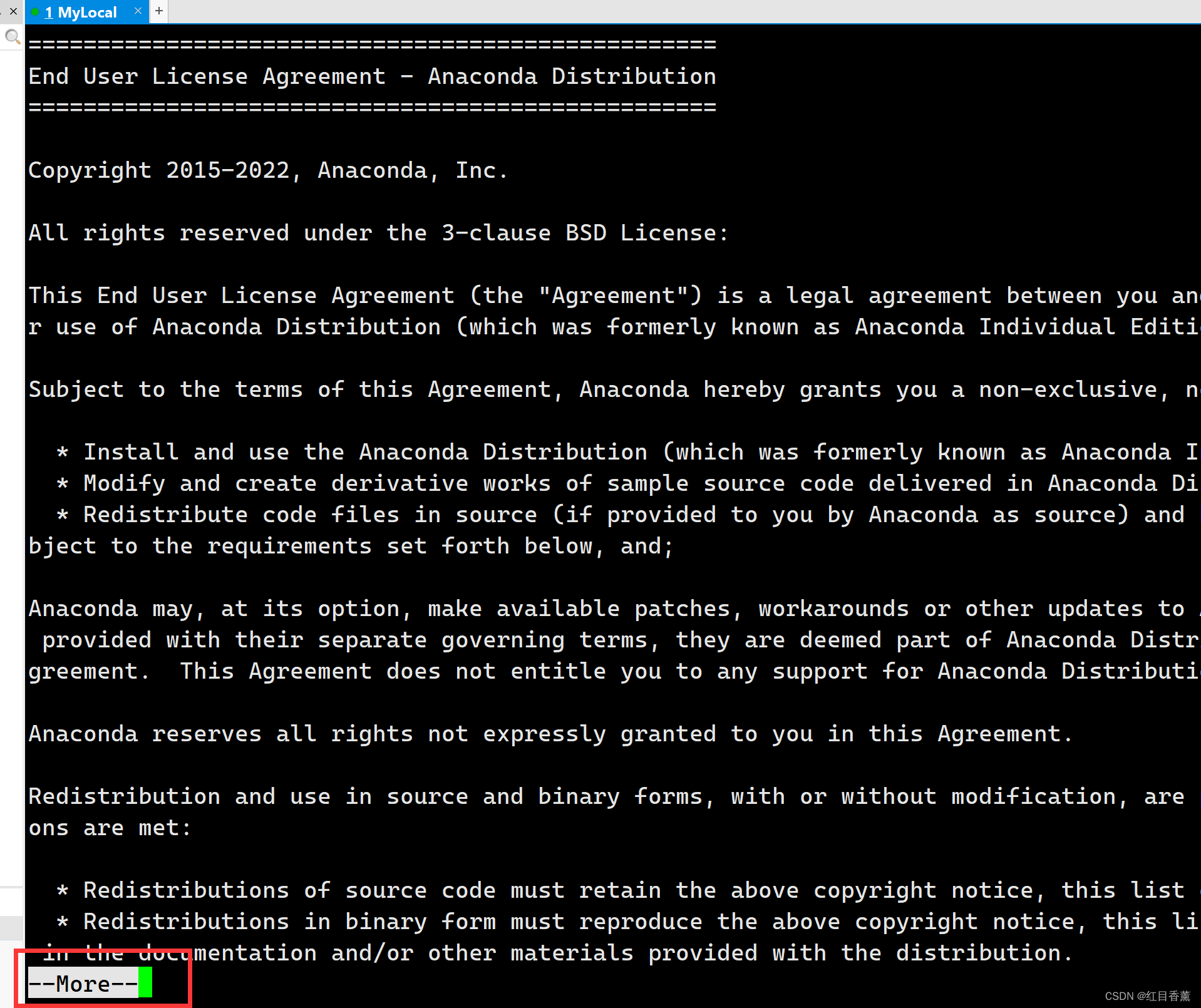Click the --More-- pager prompt

pos(83,984)
